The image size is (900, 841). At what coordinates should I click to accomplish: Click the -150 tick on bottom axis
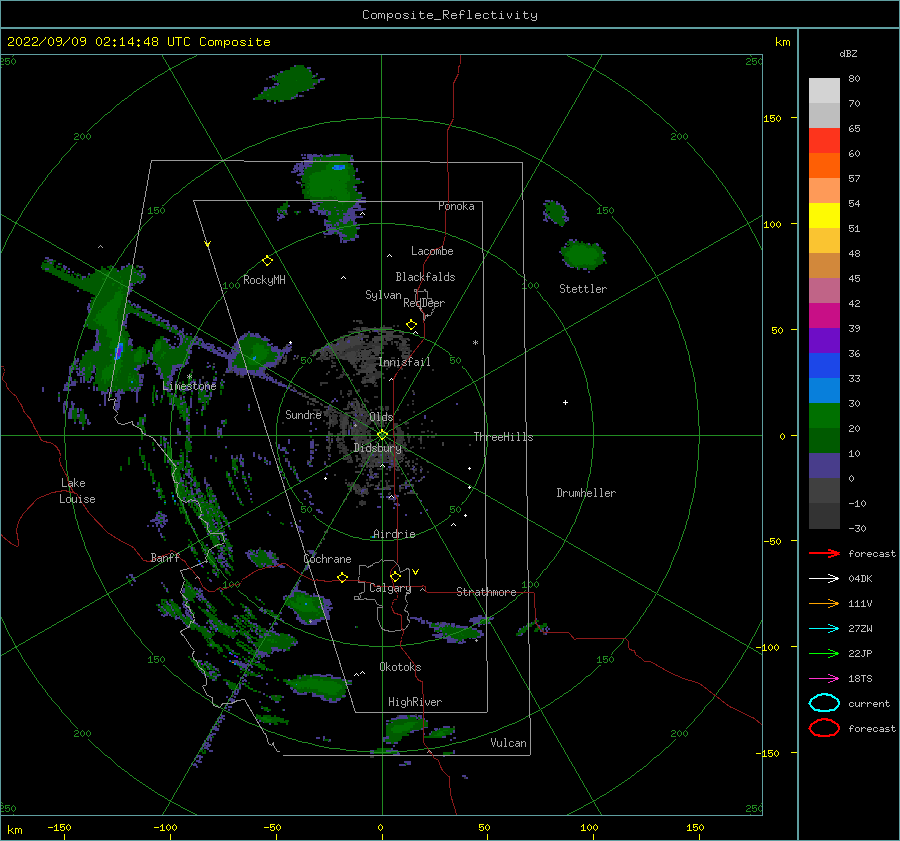pyautogui.click(x=59, y=827)
